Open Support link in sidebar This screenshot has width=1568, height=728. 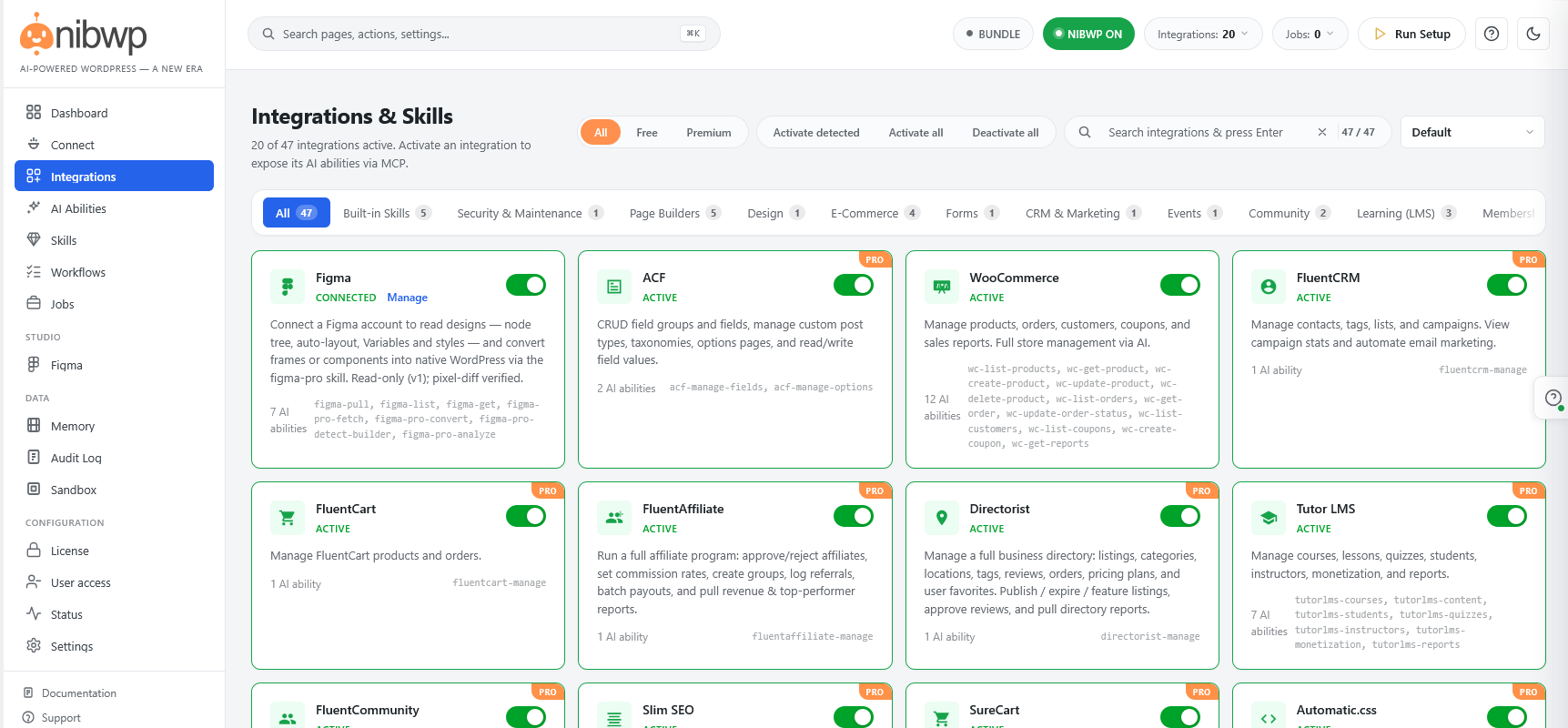[x=52, y=718]
